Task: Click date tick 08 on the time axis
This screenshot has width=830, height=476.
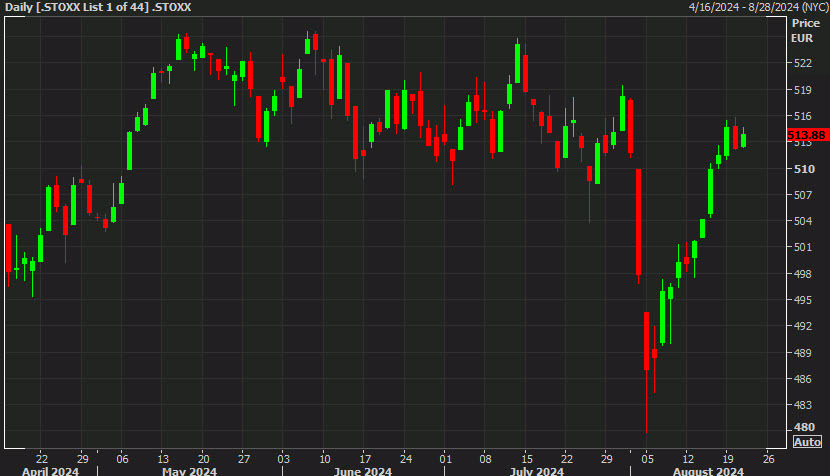Action: point(485,459)
